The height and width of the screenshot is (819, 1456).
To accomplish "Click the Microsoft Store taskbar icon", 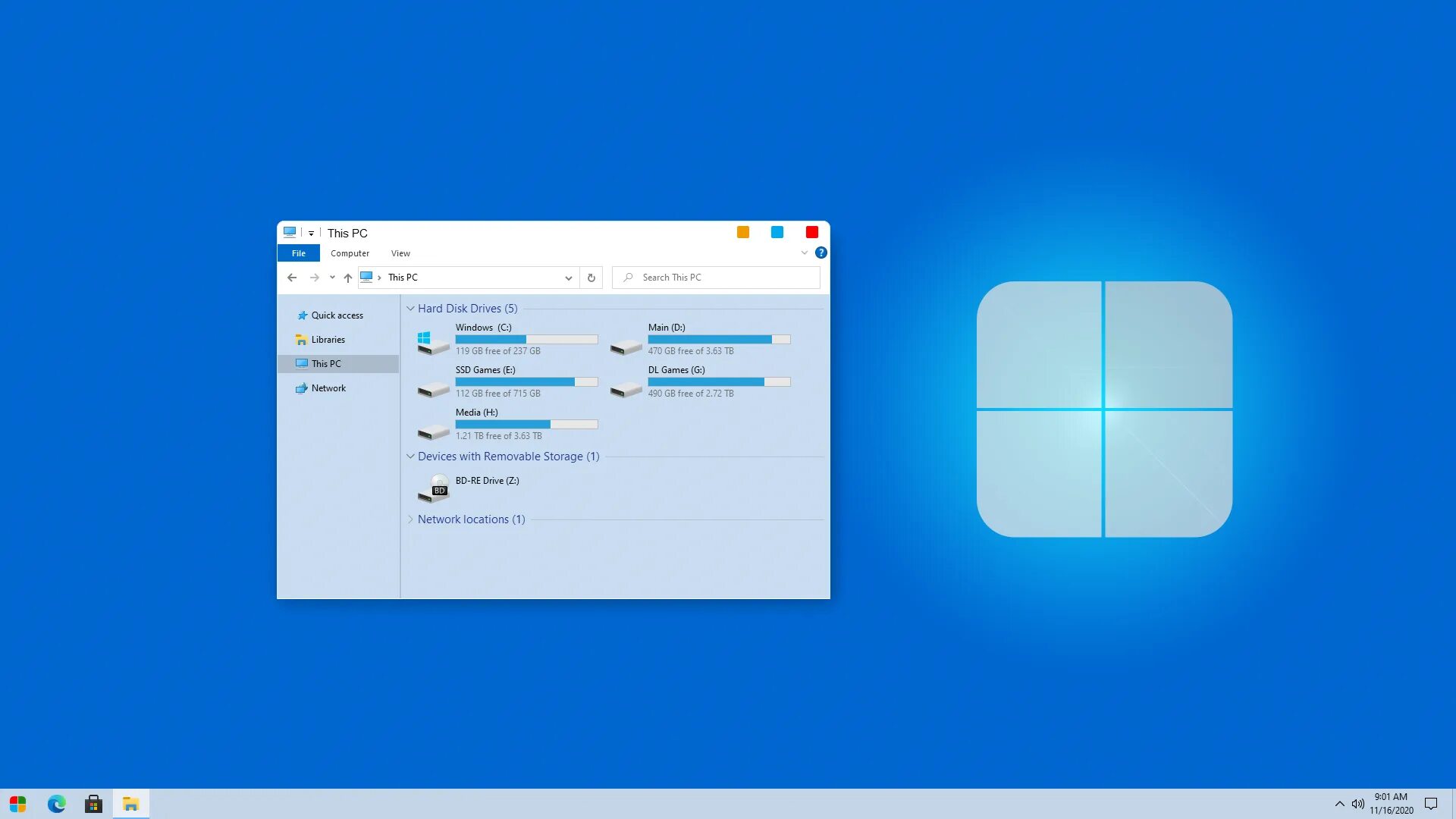I will (93, 803).
